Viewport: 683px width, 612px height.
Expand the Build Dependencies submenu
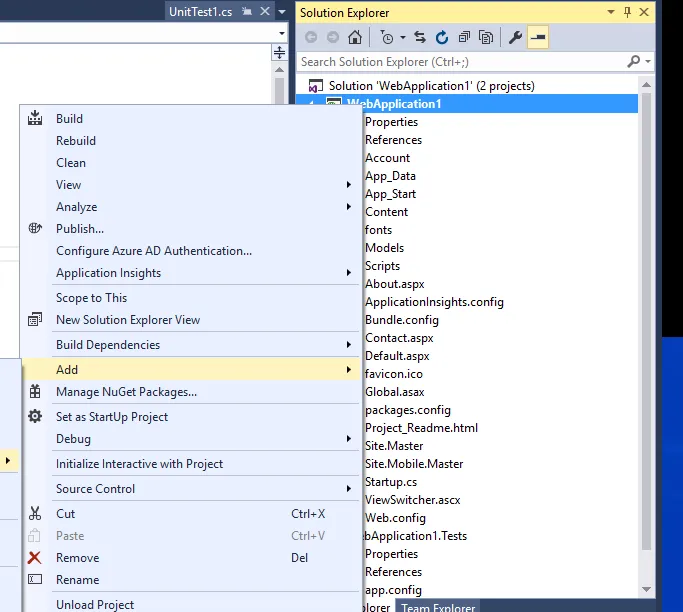point(191,345)
